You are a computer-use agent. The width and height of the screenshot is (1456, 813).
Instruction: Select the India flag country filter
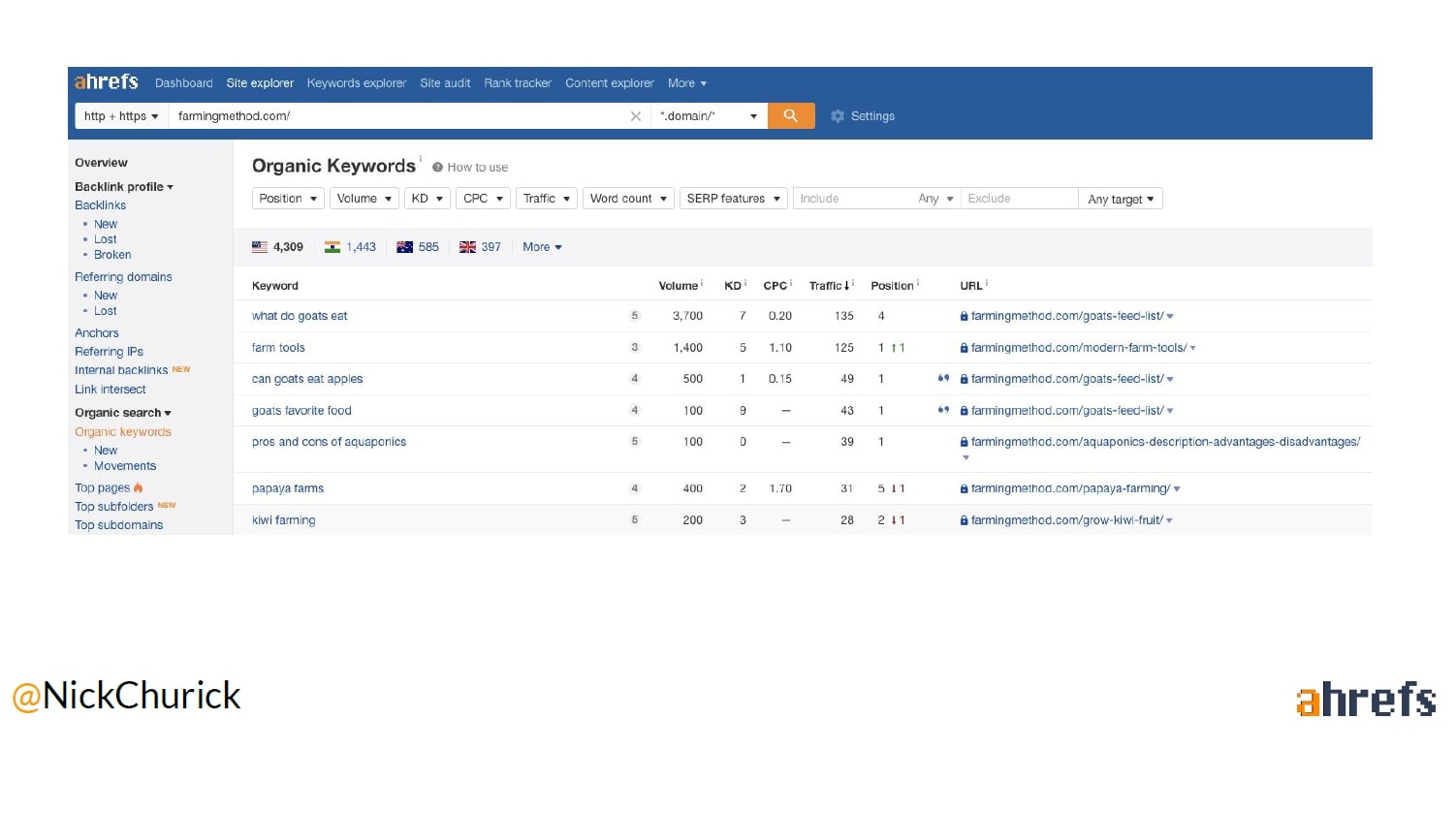[x=332, y=247]
